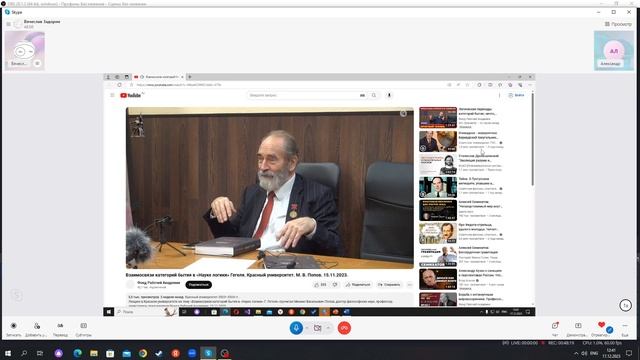End the Skype call with red button
The height and width of the screenshot is (360, 640).
344,328
